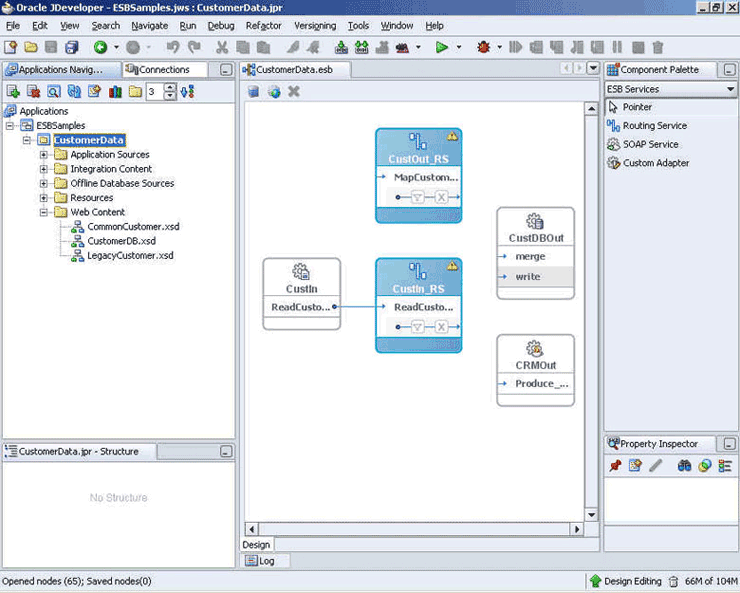
Task: Click the Delete icon with red X in navigator toolbar
Action: [34, 92]
